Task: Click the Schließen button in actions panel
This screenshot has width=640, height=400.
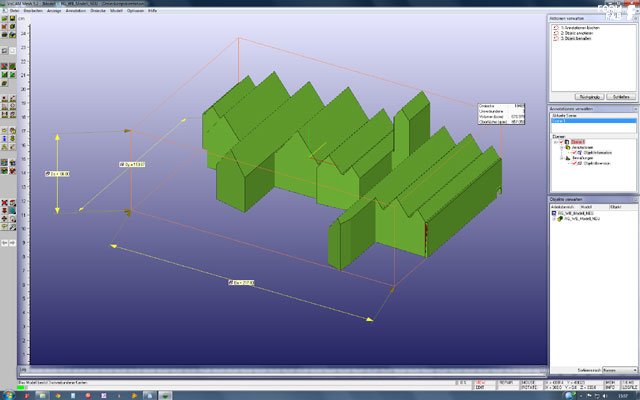Action: [621, 97]
